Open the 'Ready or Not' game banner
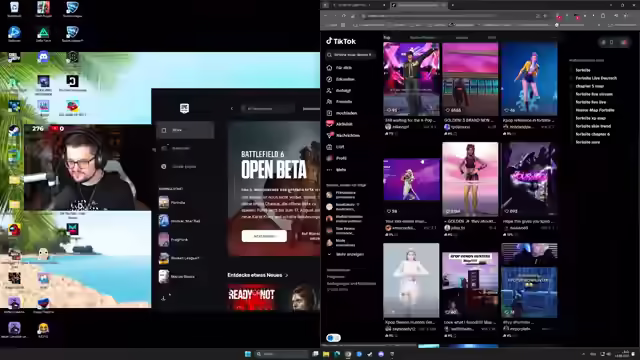640x360 pixels. point(273,298)
